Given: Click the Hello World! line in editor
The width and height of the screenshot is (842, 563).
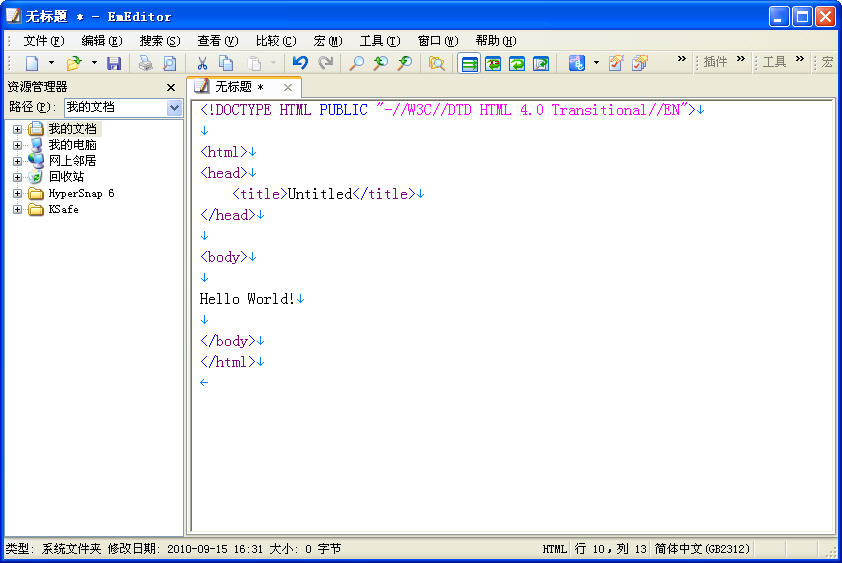Looking at the screenshot, I should [247, 298].
